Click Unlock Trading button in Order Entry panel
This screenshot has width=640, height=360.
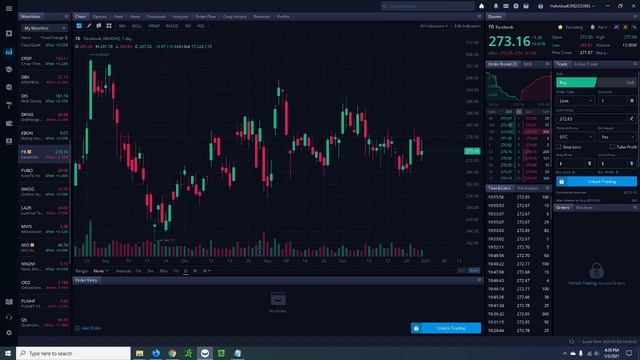click(x=446, y=328)
